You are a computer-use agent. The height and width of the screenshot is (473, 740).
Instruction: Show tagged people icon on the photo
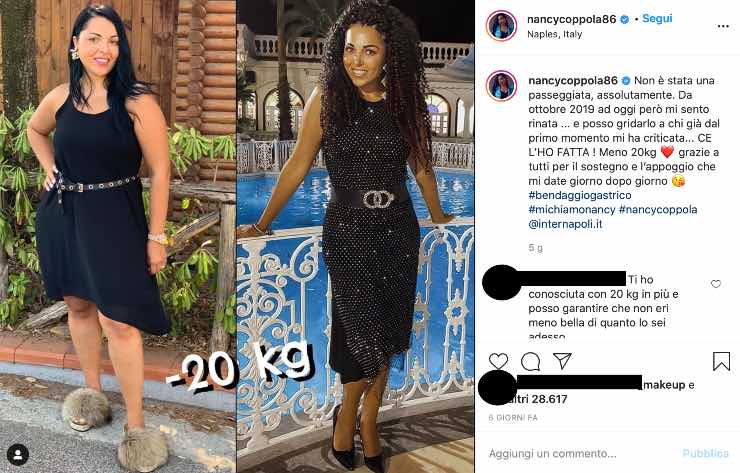click(x=18, y=455)
